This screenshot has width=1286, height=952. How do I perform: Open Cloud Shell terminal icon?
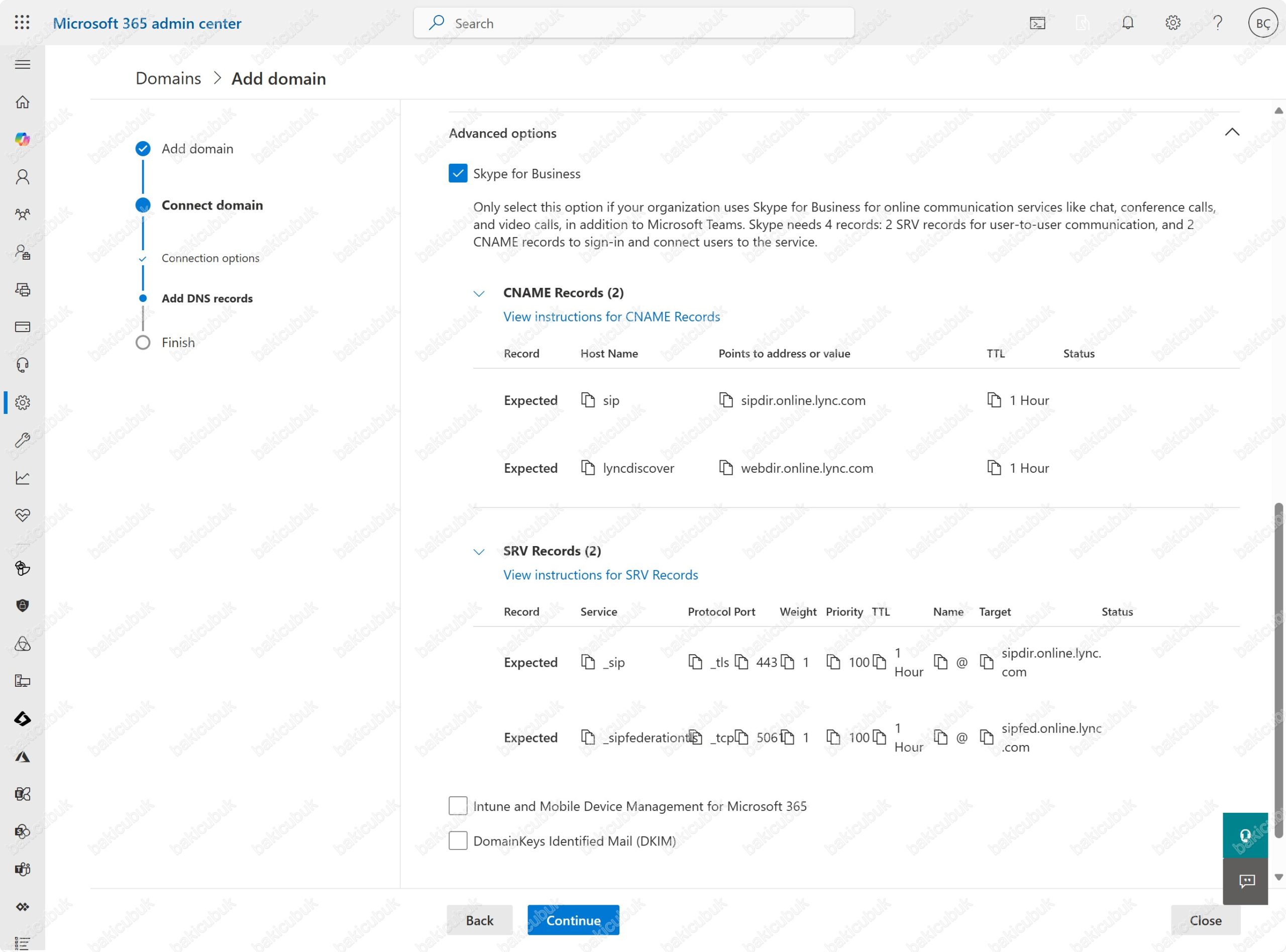[x=1037, y=23]
